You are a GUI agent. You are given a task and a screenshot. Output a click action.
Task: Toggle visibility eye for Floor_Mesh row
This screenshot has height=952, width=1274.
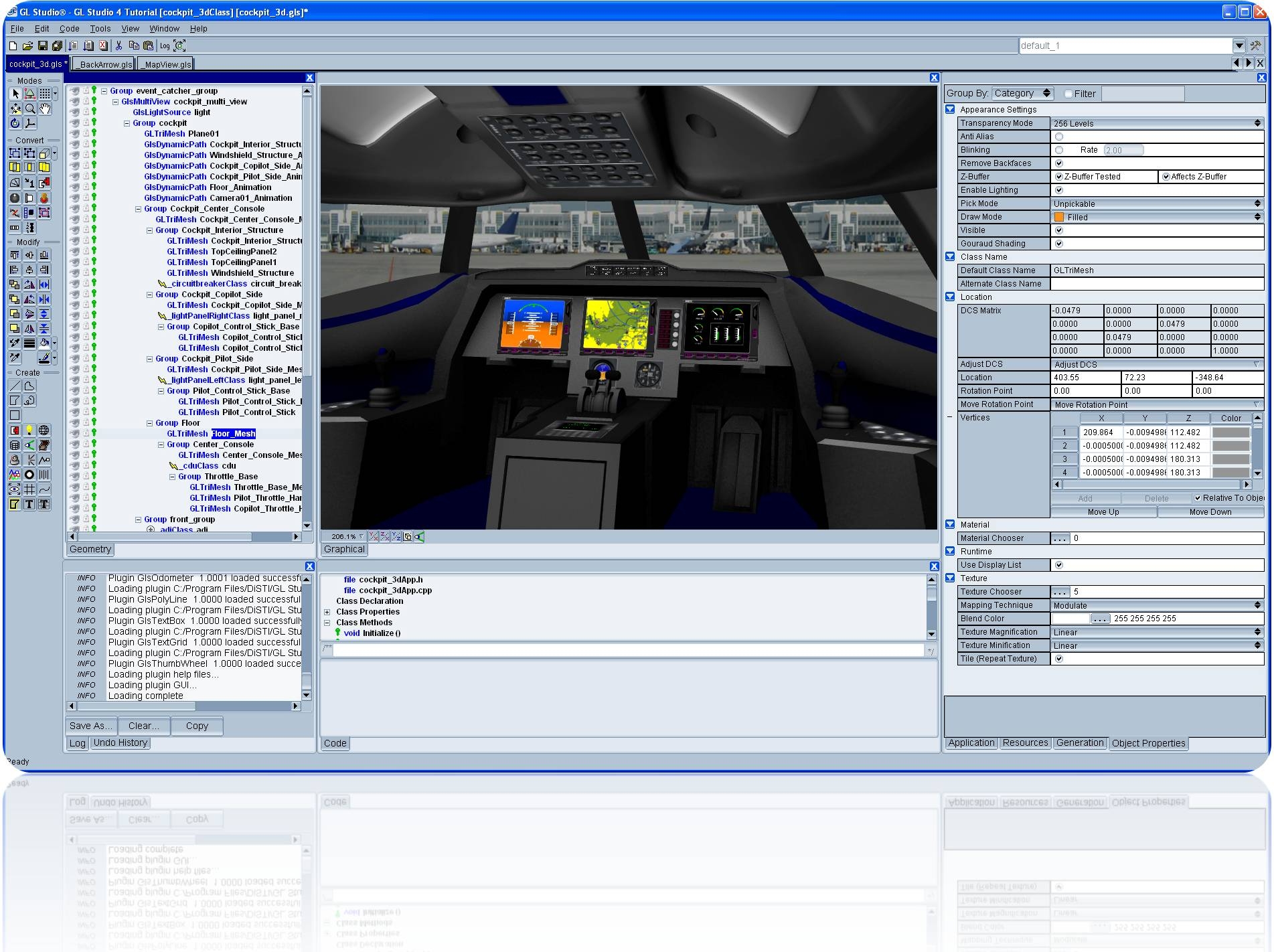click(x=75, y=433)
